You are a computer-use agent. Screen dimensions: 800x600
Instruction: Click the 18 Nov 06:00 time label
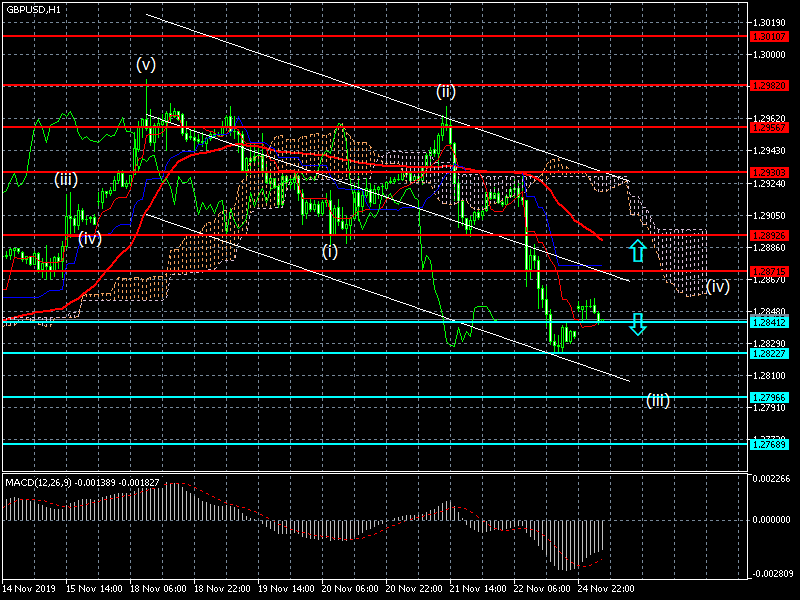click(x=158, y=589)
